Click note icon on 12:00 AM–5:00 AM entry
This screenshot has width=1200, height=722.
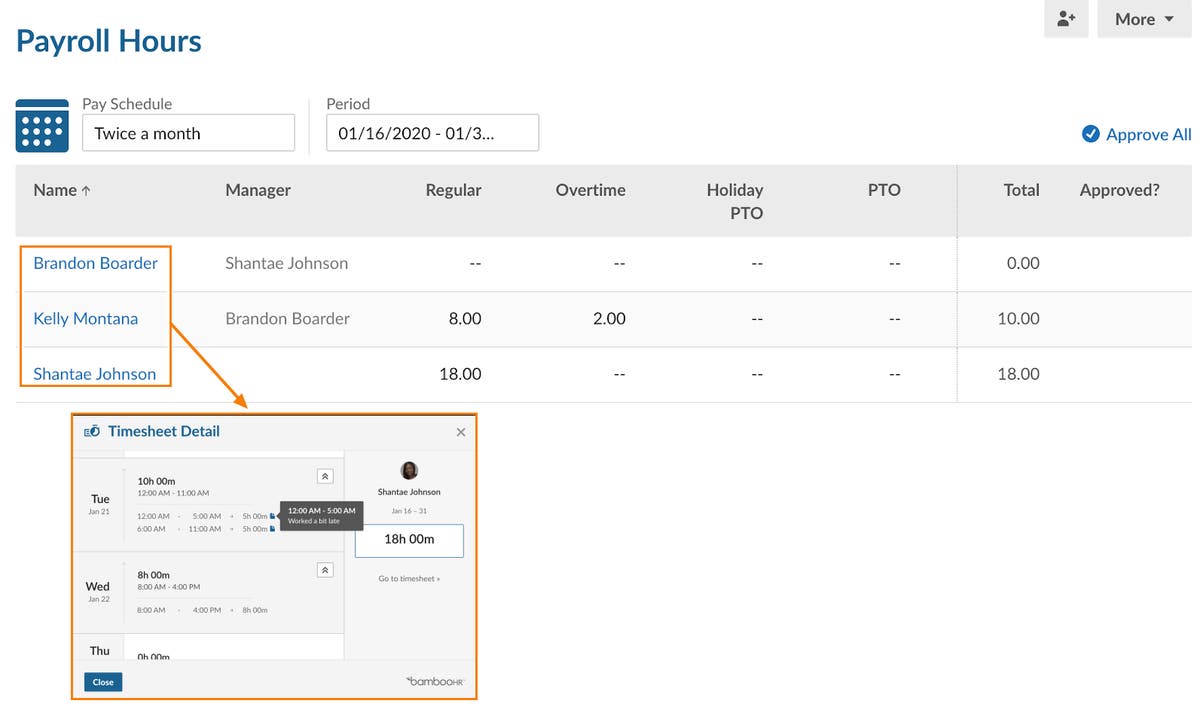click(272, 516)
